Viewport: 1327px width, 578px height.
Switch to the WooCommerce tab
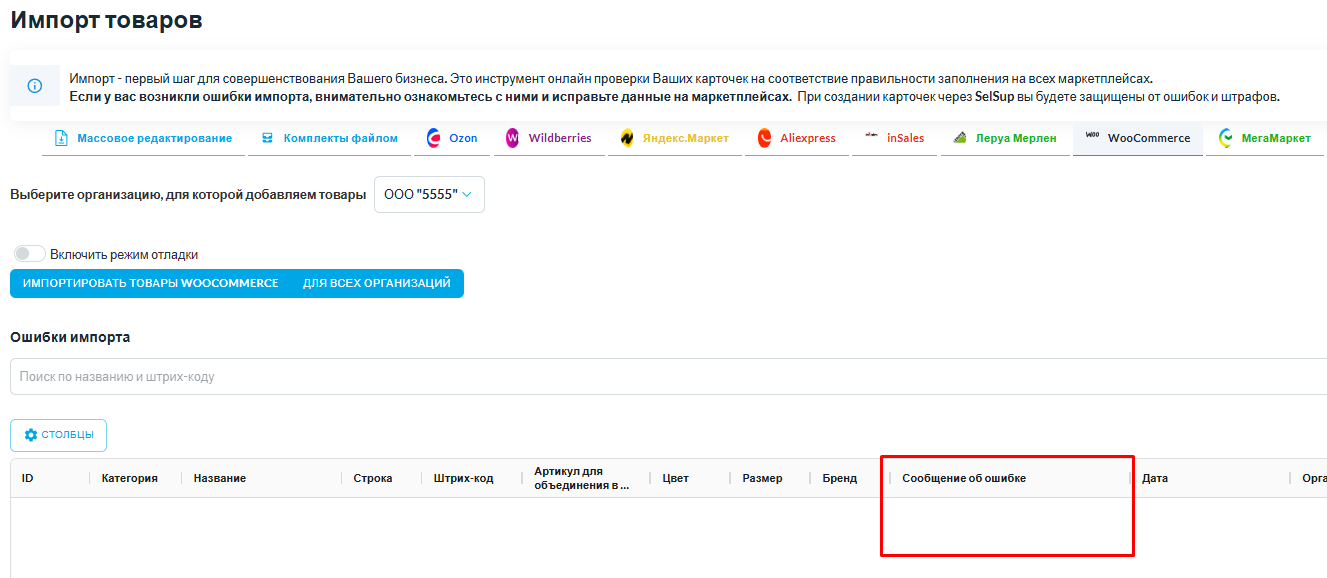coord(1138,138)
